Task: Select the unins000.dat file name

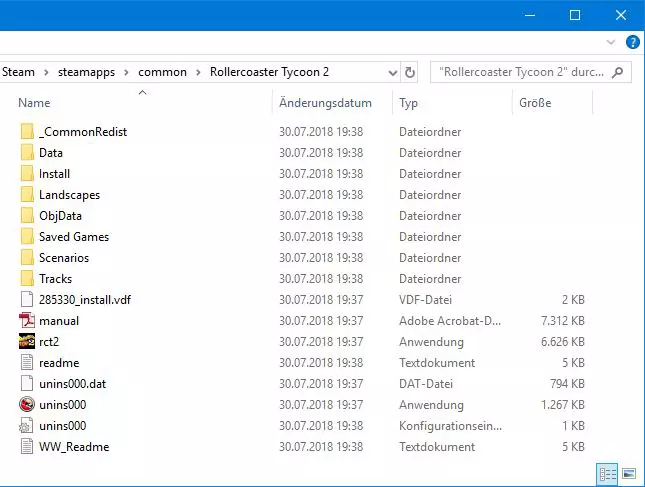Action: coord(72,383)
